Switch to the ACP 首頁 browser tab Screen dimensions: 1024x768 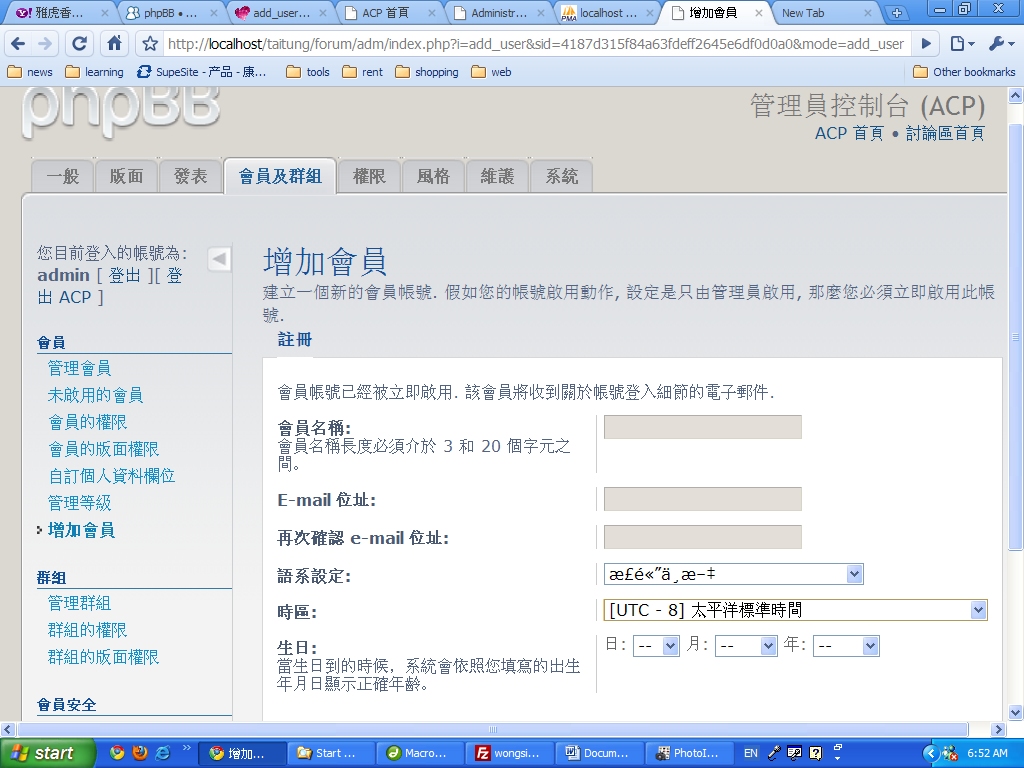point(389,13)
